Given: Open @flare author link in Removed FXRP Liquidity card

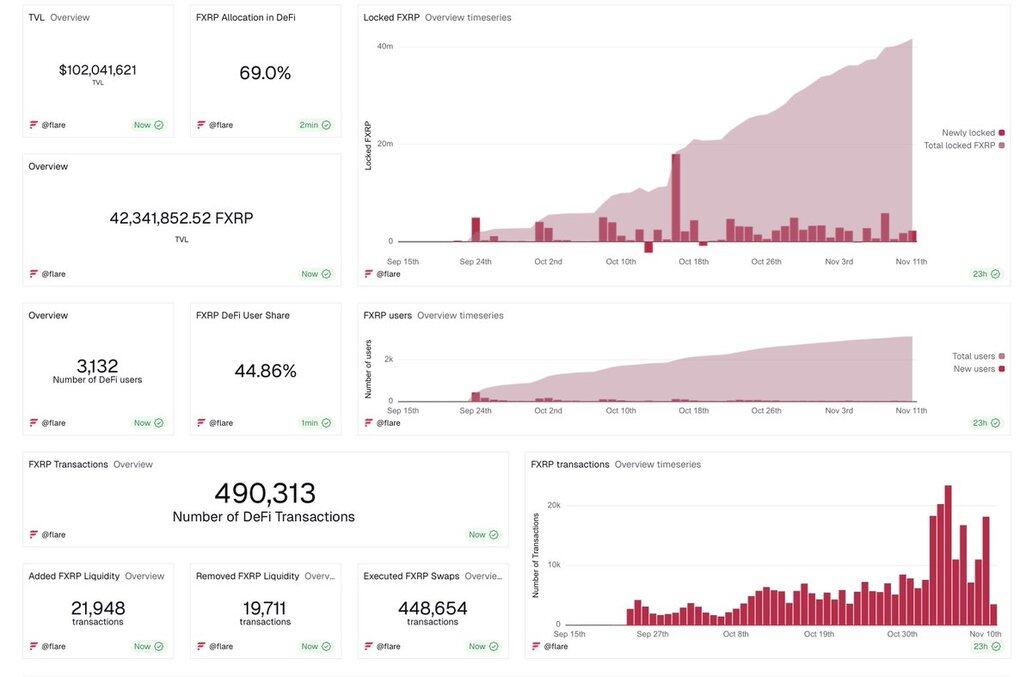Looking at the screenshot, I should [221, 647].
